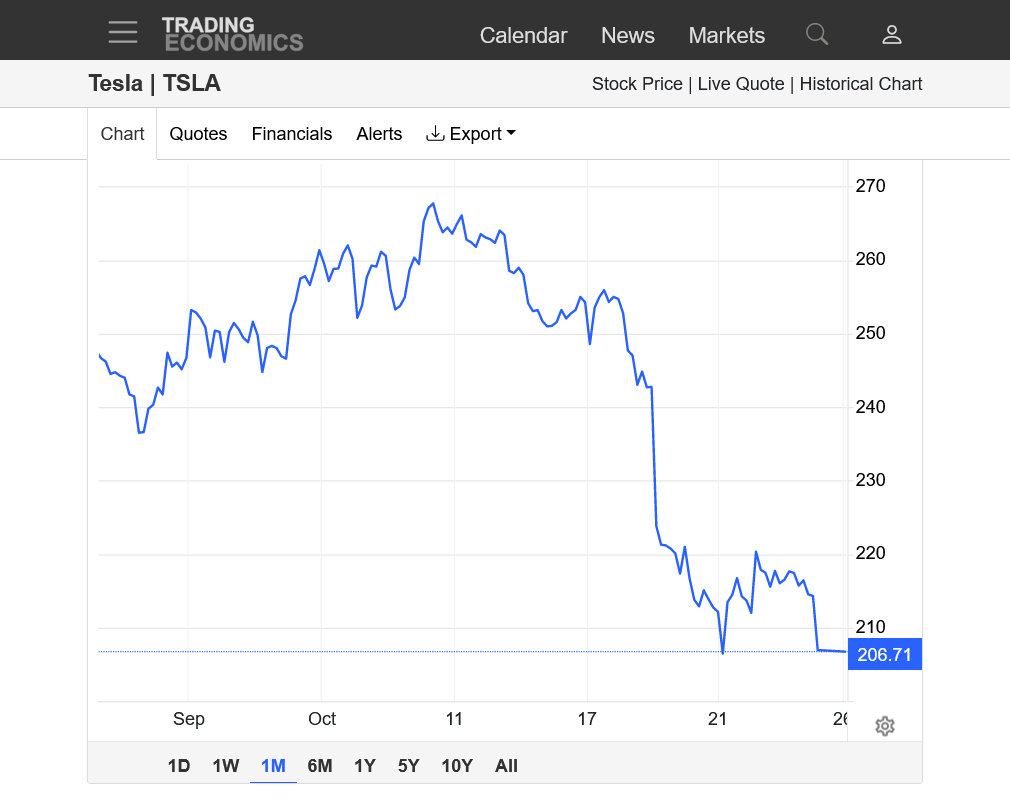Viewport: 1010px width, 807px height.
Task: Switch to the Financials tab
Action: tap(292, 134)
